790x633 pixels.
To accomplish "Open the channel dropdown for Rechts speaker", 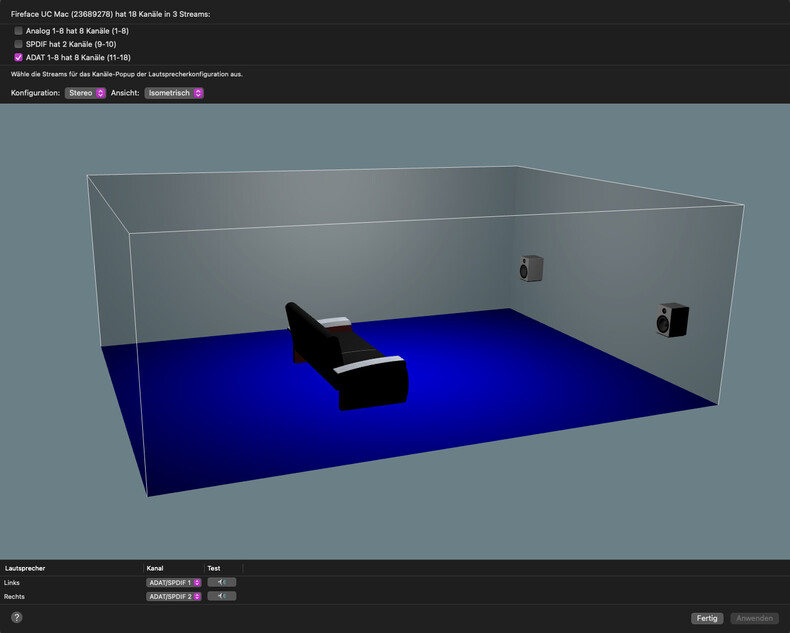I will click(174, 596).
